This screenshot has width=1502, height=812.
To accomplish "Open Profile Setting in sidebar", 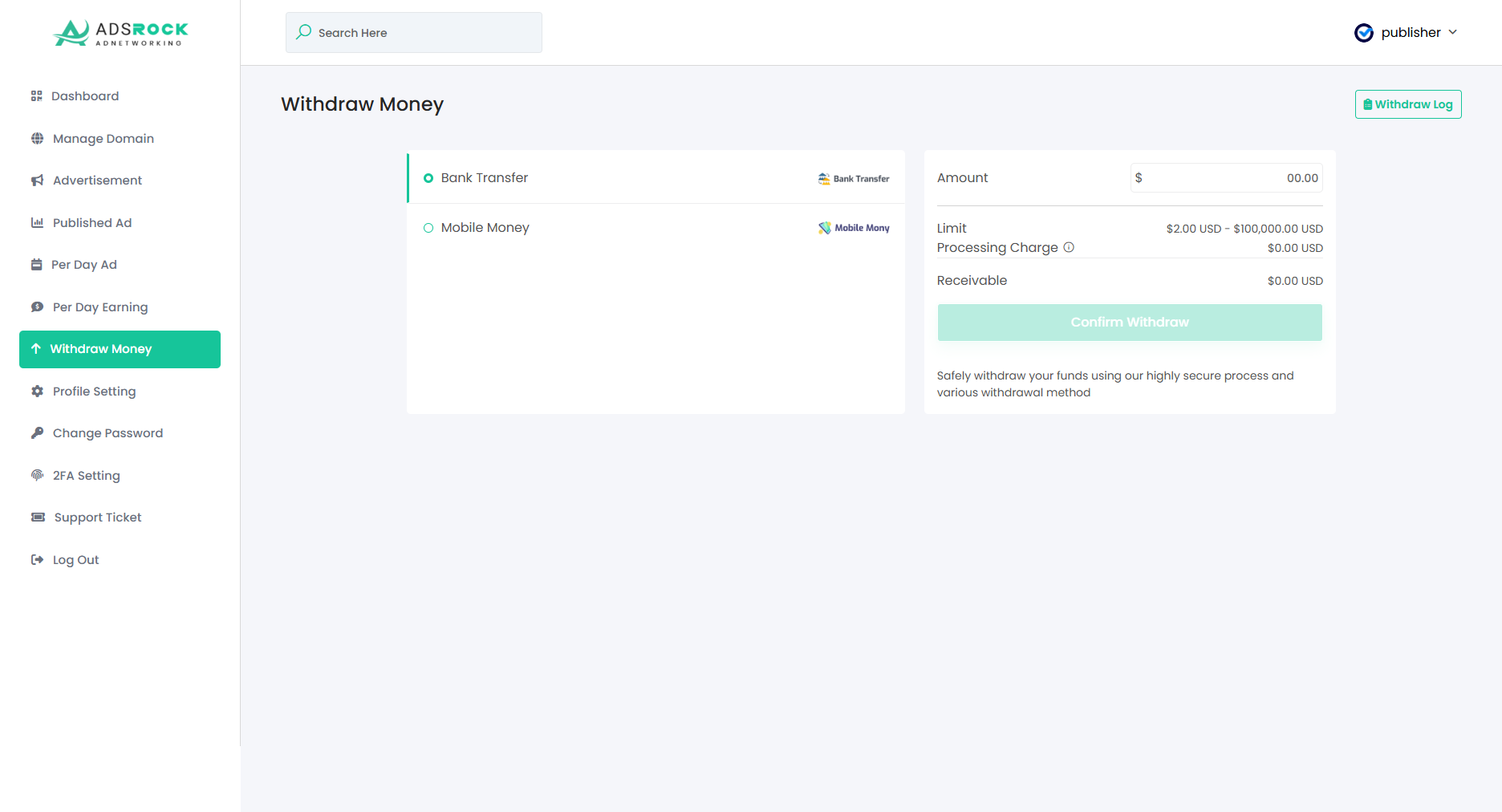I will click(x=94, y=392).
